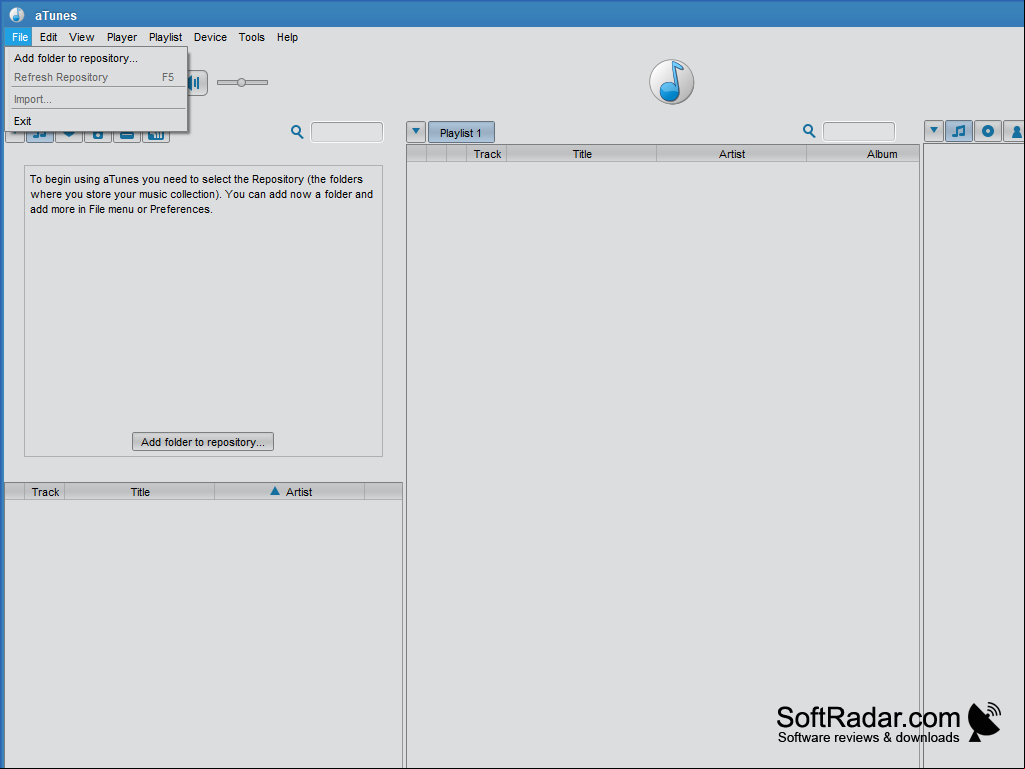Sort playlist by Track column header
This screenshot has width=1025, height=769.
pos(487,154)
